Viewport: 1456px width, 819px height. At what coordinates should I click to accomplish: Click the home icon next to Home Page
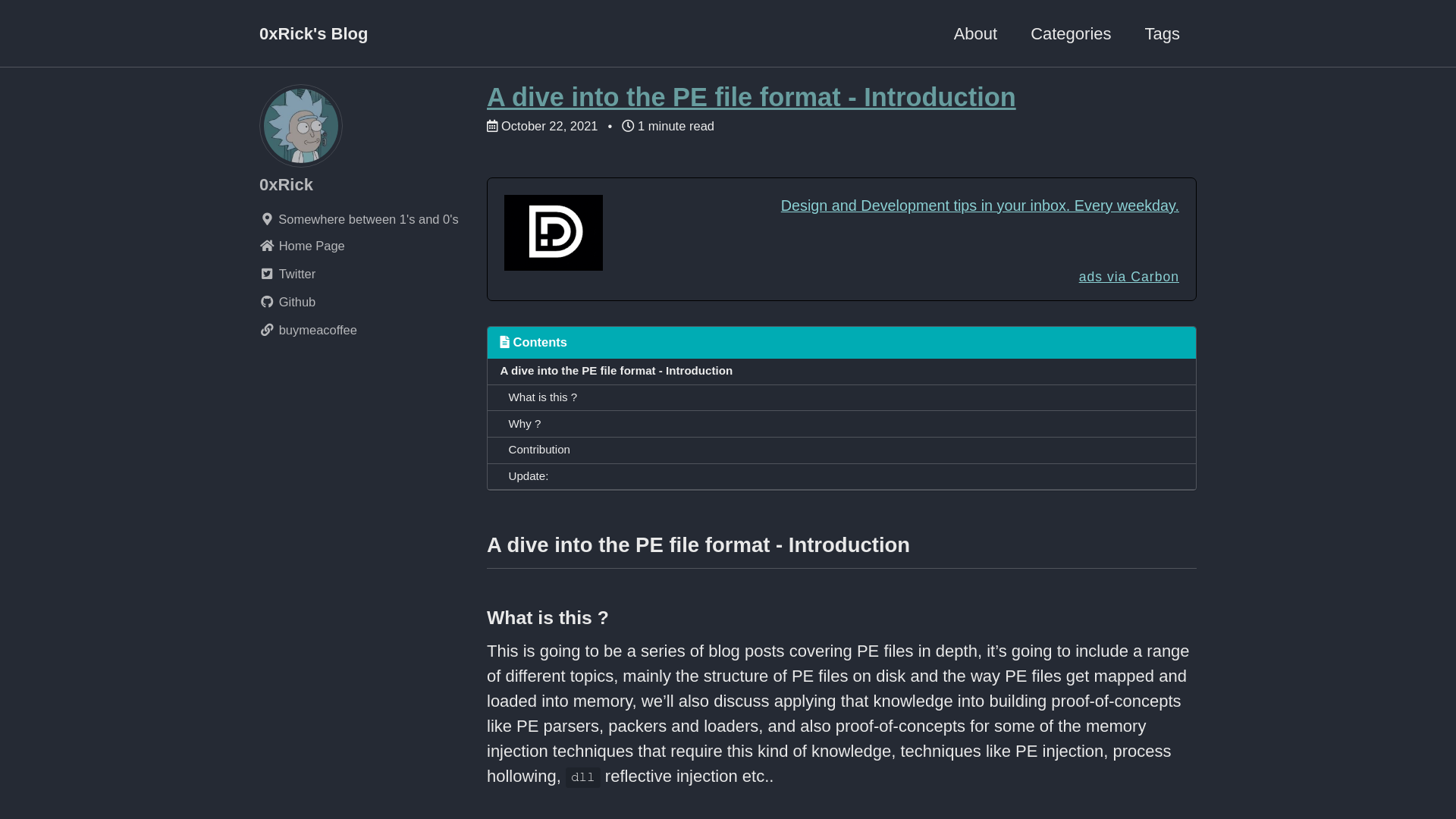point(267,246)
